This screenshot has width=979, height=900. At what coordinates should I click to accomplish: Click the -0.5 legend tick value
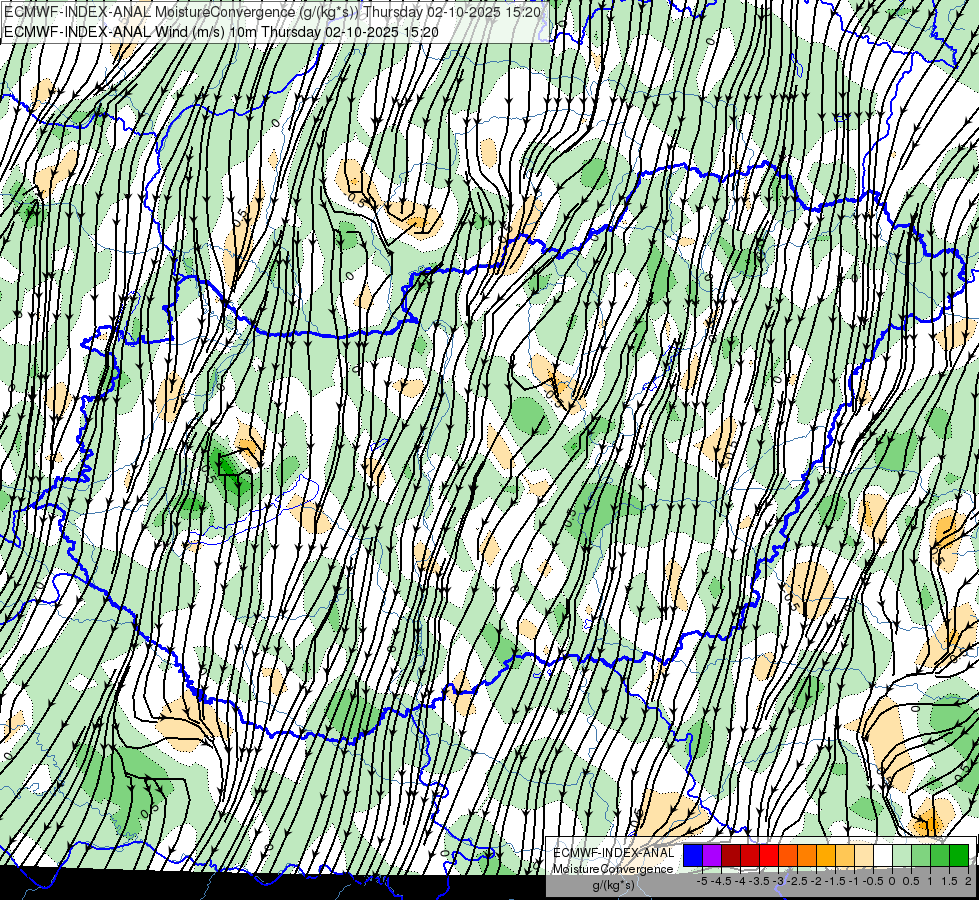coord(873,881)
